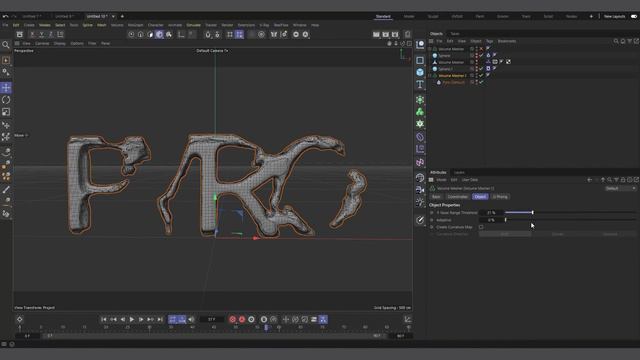The image size is (640, 360).
Task: Click the back arrow in Attributes manager
Action: (x=589, y=180)
